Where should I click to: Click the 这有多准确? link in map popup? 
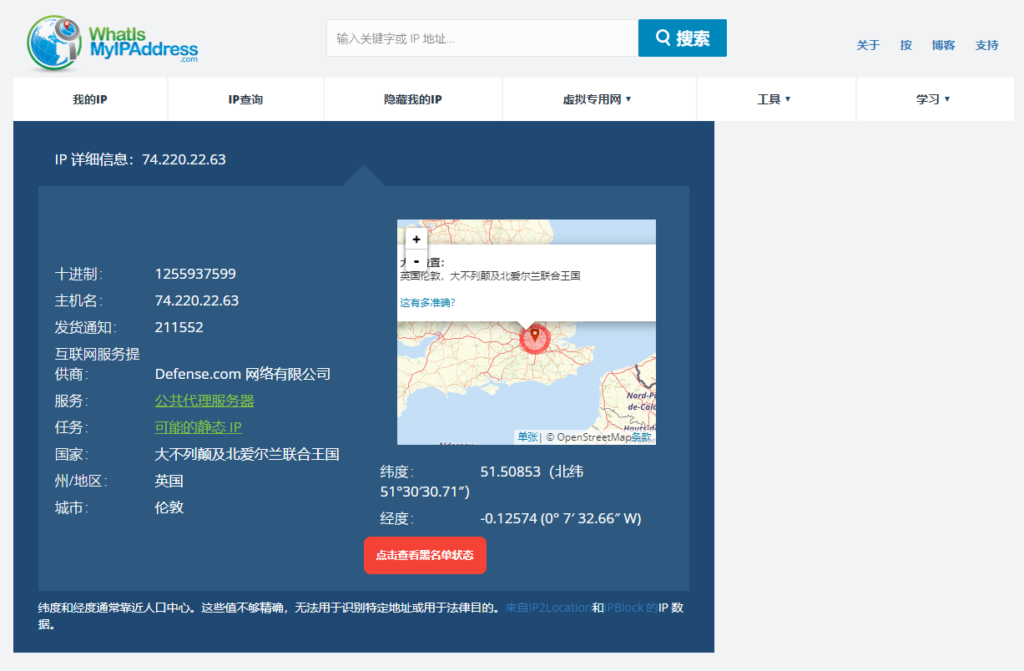pos(427,302)
